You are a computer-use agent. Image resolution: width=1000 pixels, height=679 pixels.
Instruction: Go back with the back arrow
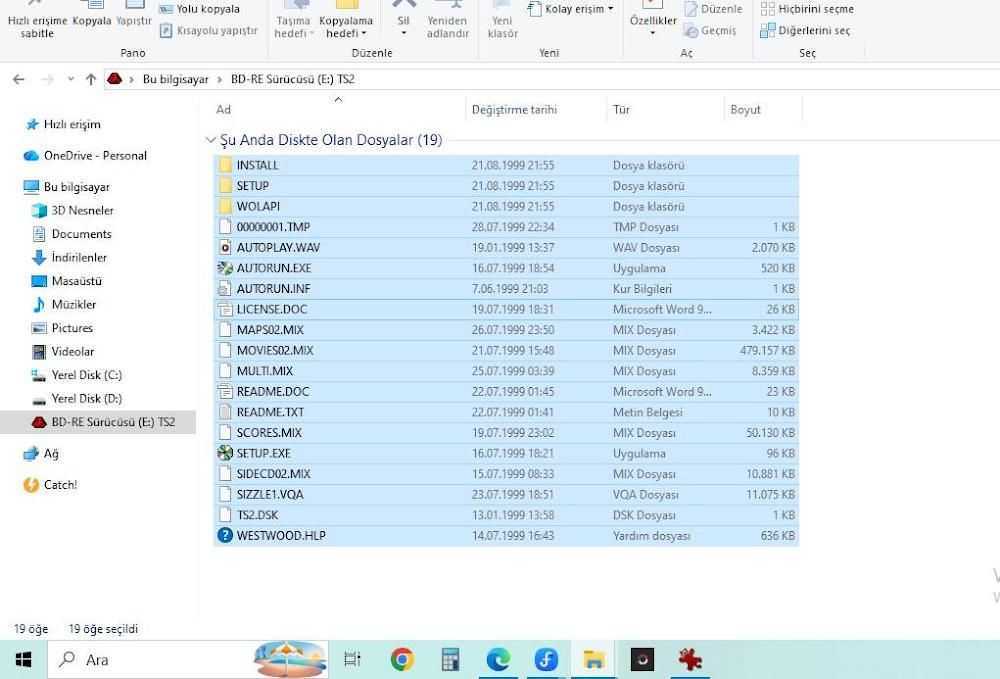pyautogui.click(x=18, y=79)
